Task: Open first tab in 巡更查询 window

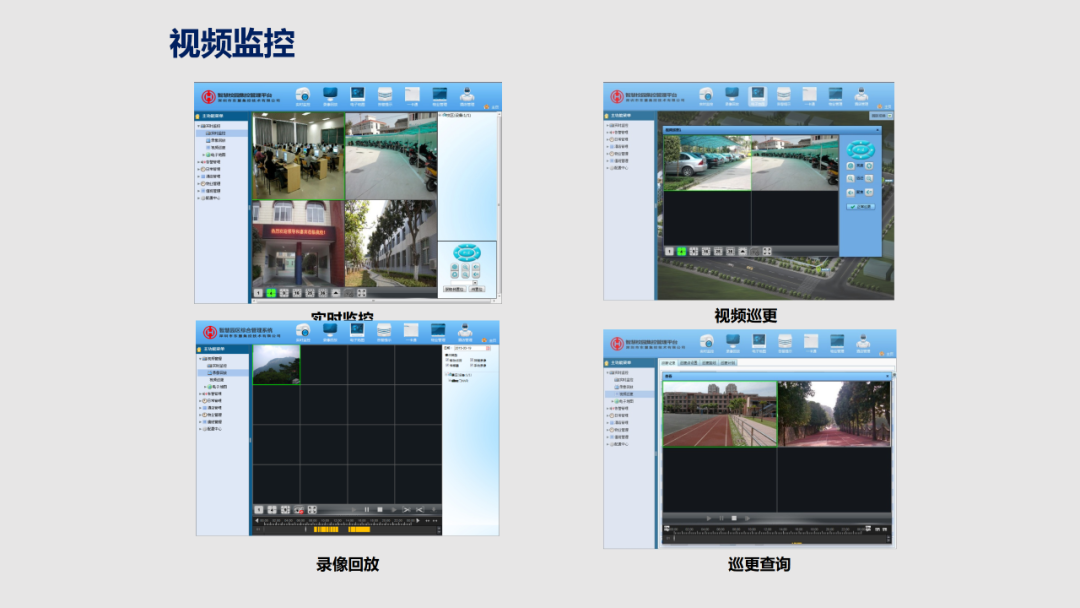Action: click(668, 363)
